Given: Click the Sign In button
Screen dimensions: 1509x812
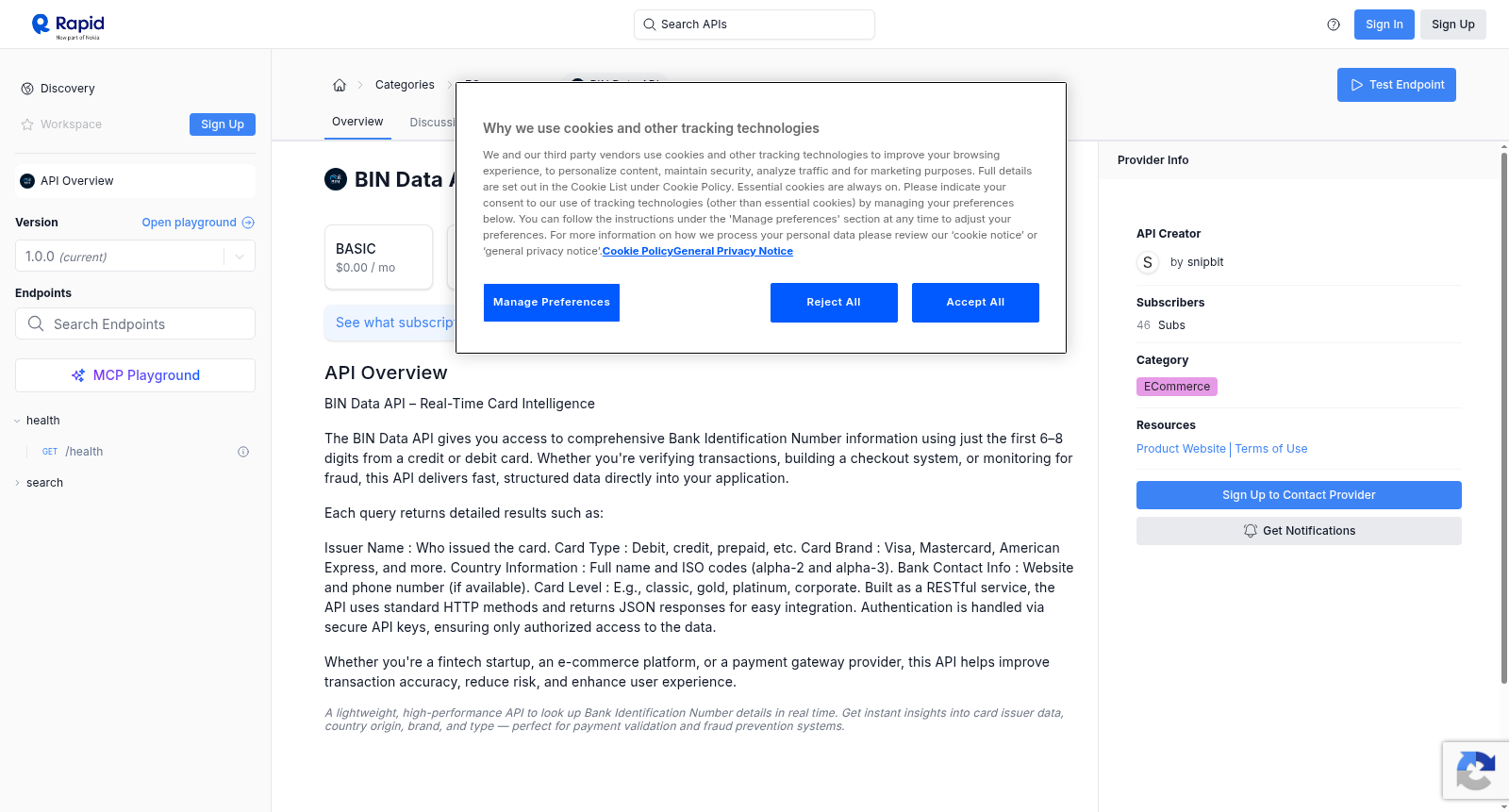Looking at the screenshot, I should point(1385,25).
